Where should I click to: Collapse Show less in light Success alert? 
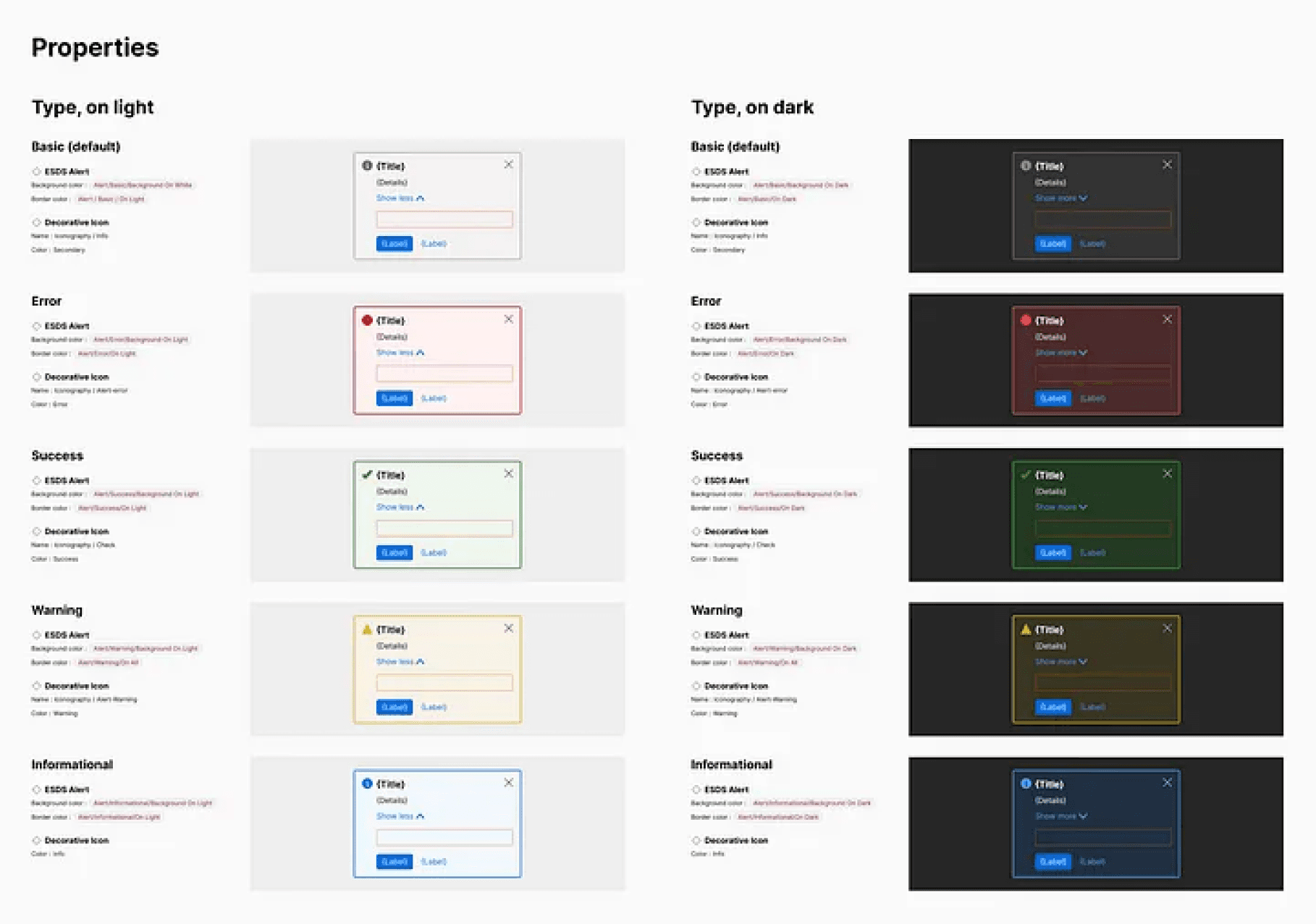[x=400, y=507]
